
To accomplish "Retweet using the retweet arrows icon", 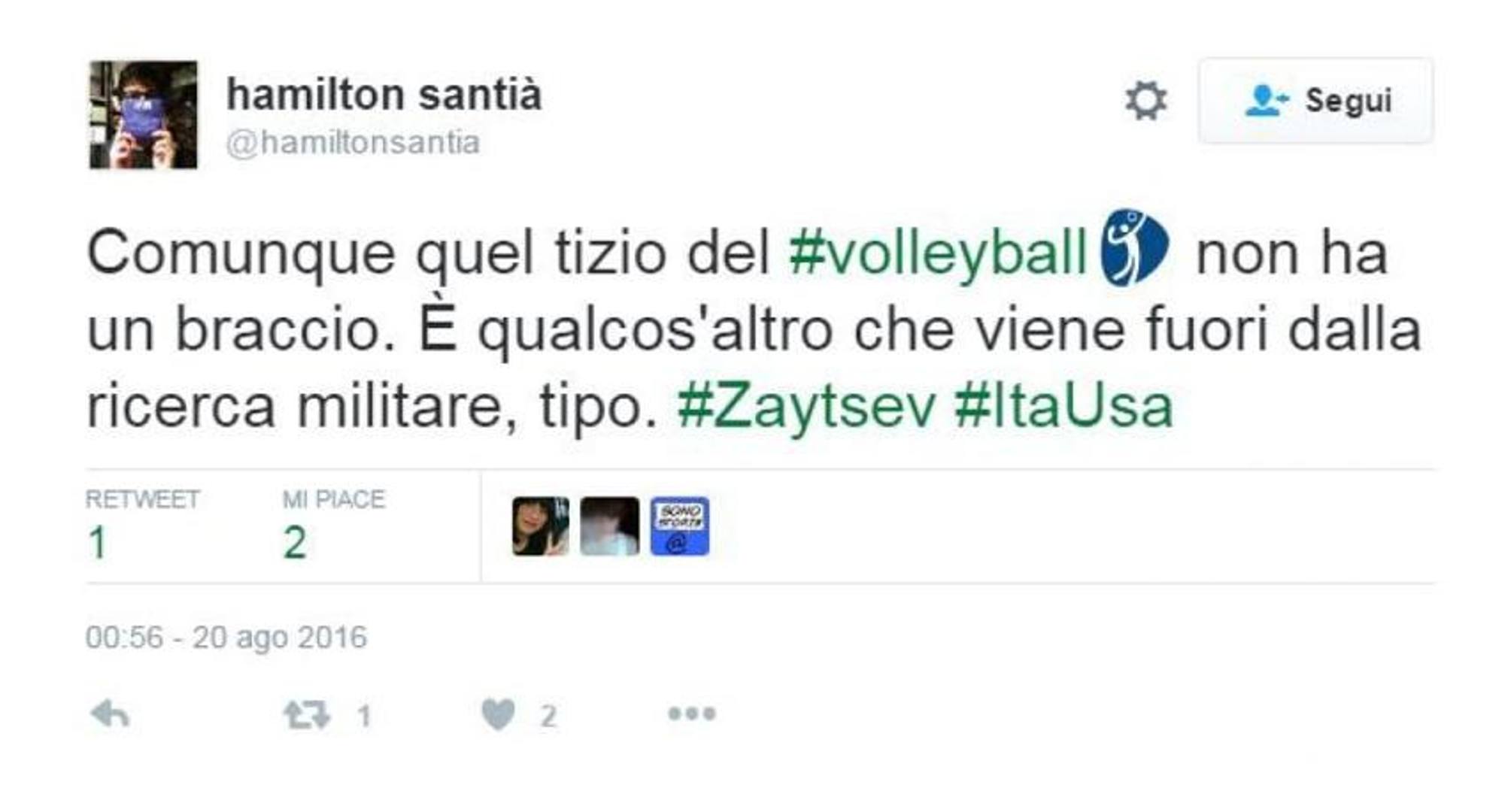I will click(x=307, y=715).
